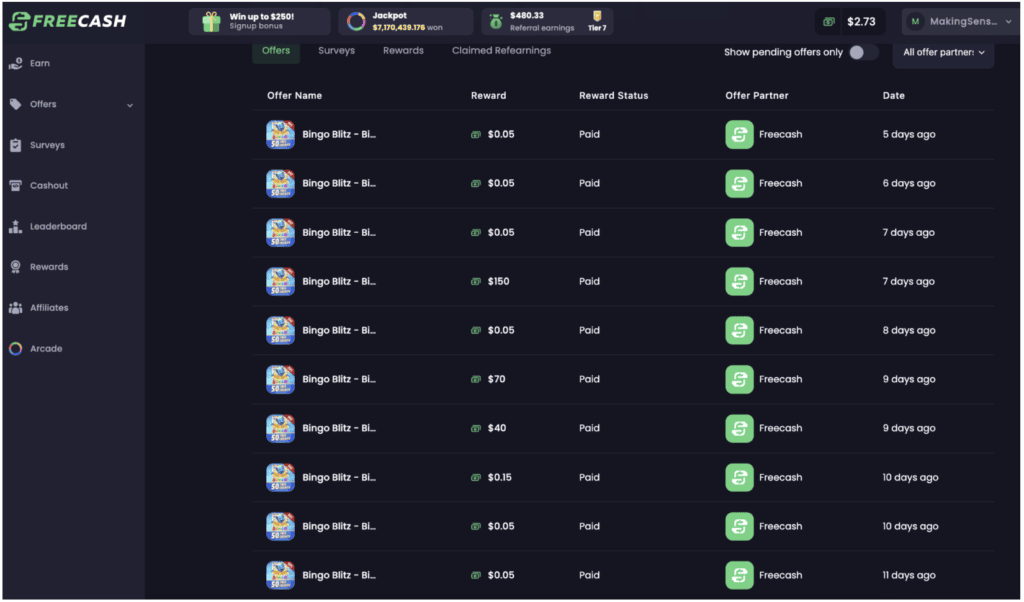The image size is (1024, 602).
Task: Expand the Offers submenu in the sidebar
Action: pyautogui.click(x=130, y=103)
